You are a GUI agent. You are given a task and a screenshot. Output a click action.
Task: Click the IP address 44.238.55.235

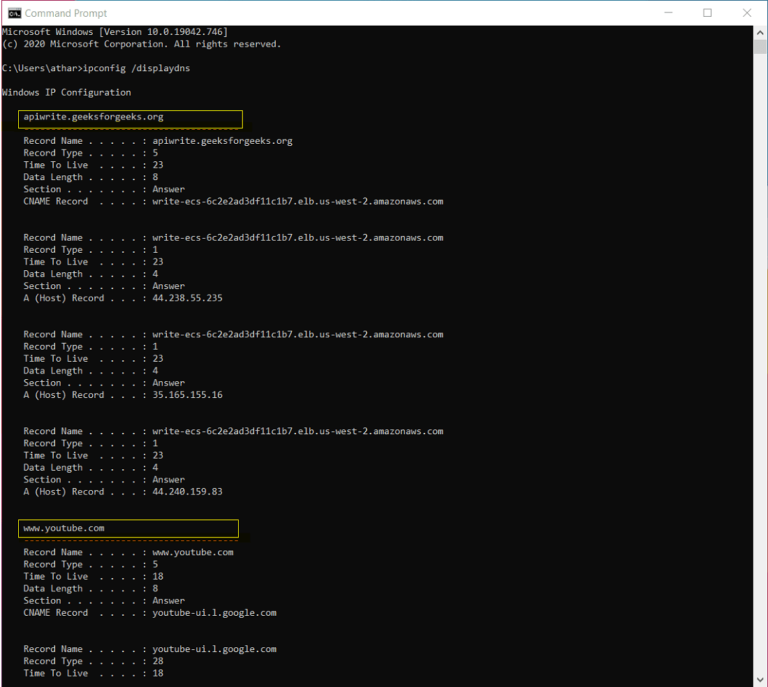tap(187, 298)
